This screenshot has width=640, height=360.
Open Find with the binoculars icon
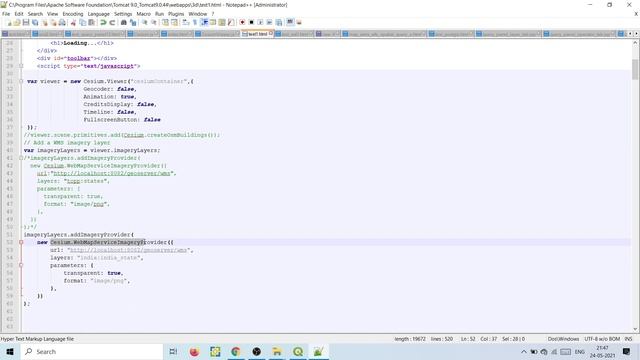tap(123, 22)
